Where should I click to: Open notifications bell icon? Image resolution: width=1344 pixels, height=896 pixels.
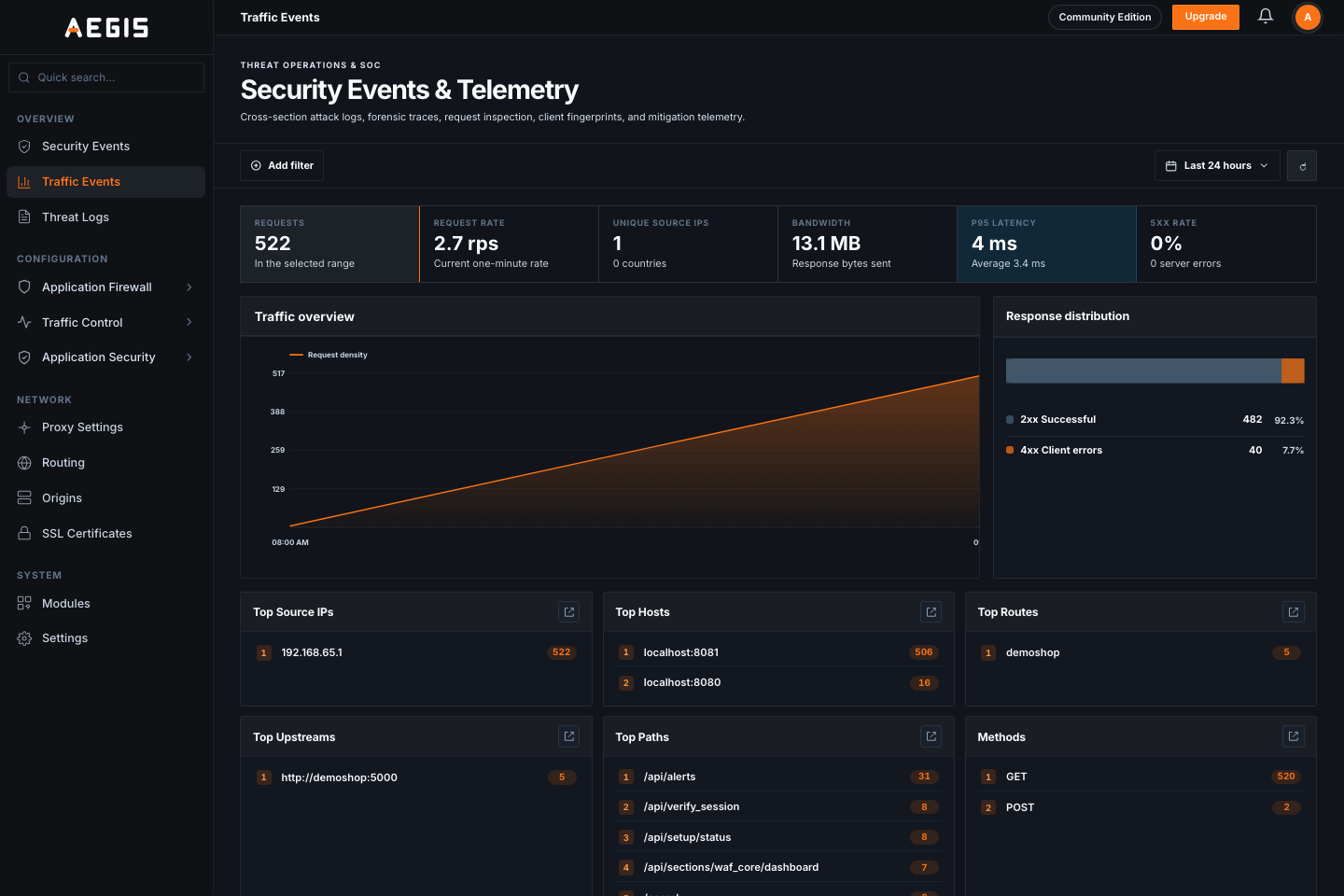click(1266, 17)
